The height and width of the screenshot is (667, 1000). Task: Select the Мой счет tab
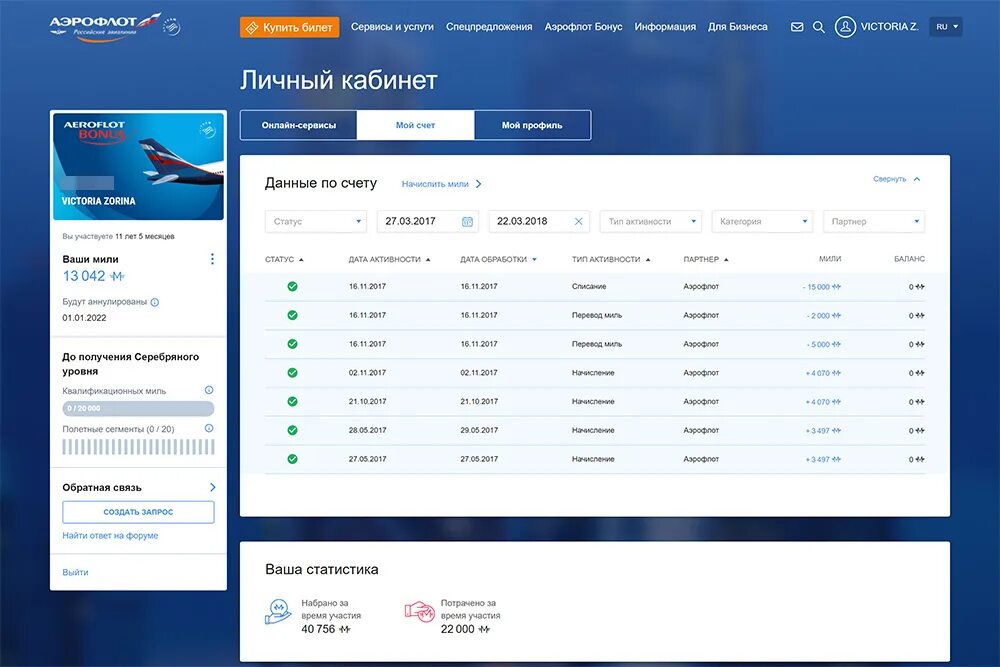coord(415,125)
